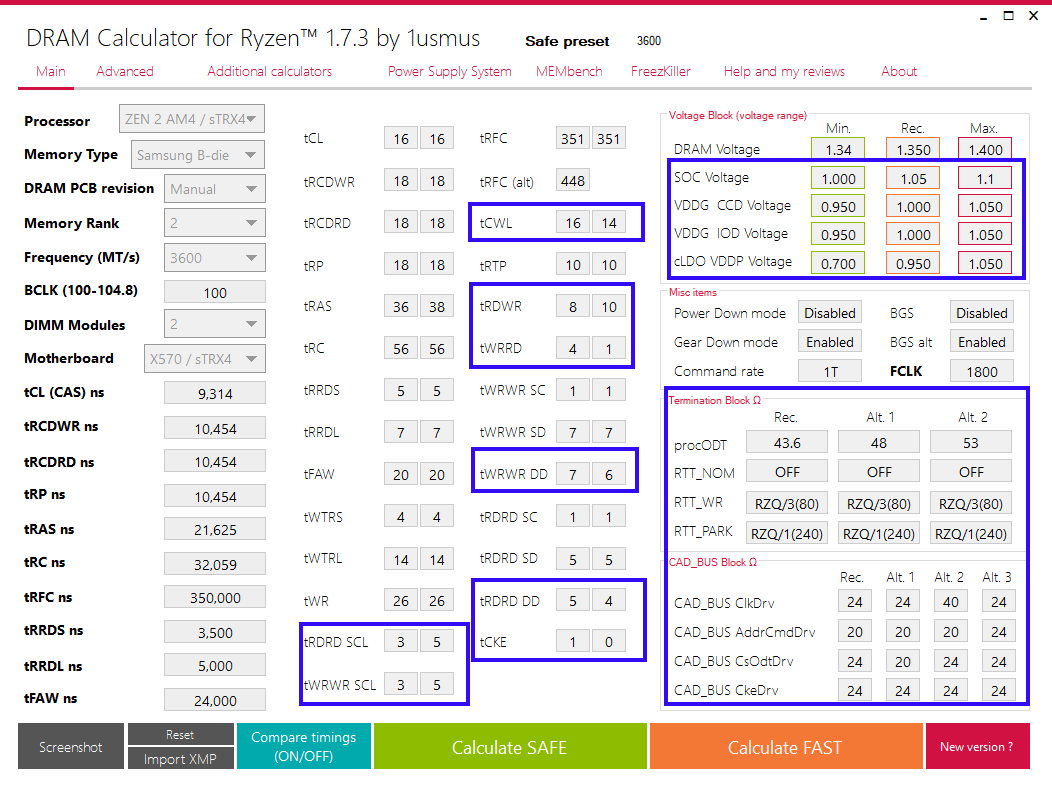
Task: Click the tRFC ns value 350,000
Action: 215,597
